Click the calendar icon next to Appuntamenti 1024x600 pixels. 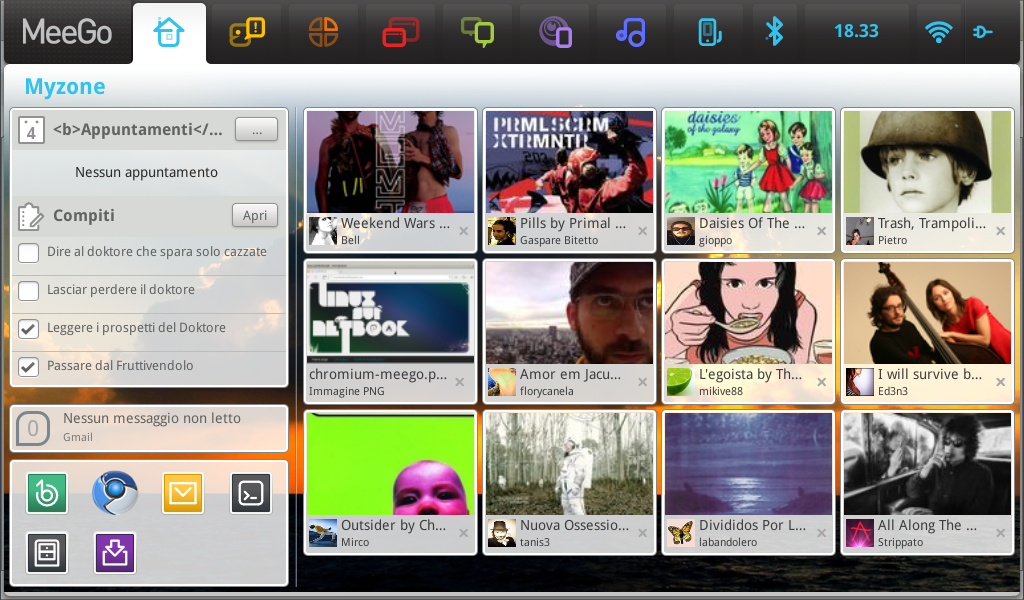pos(31,130)
